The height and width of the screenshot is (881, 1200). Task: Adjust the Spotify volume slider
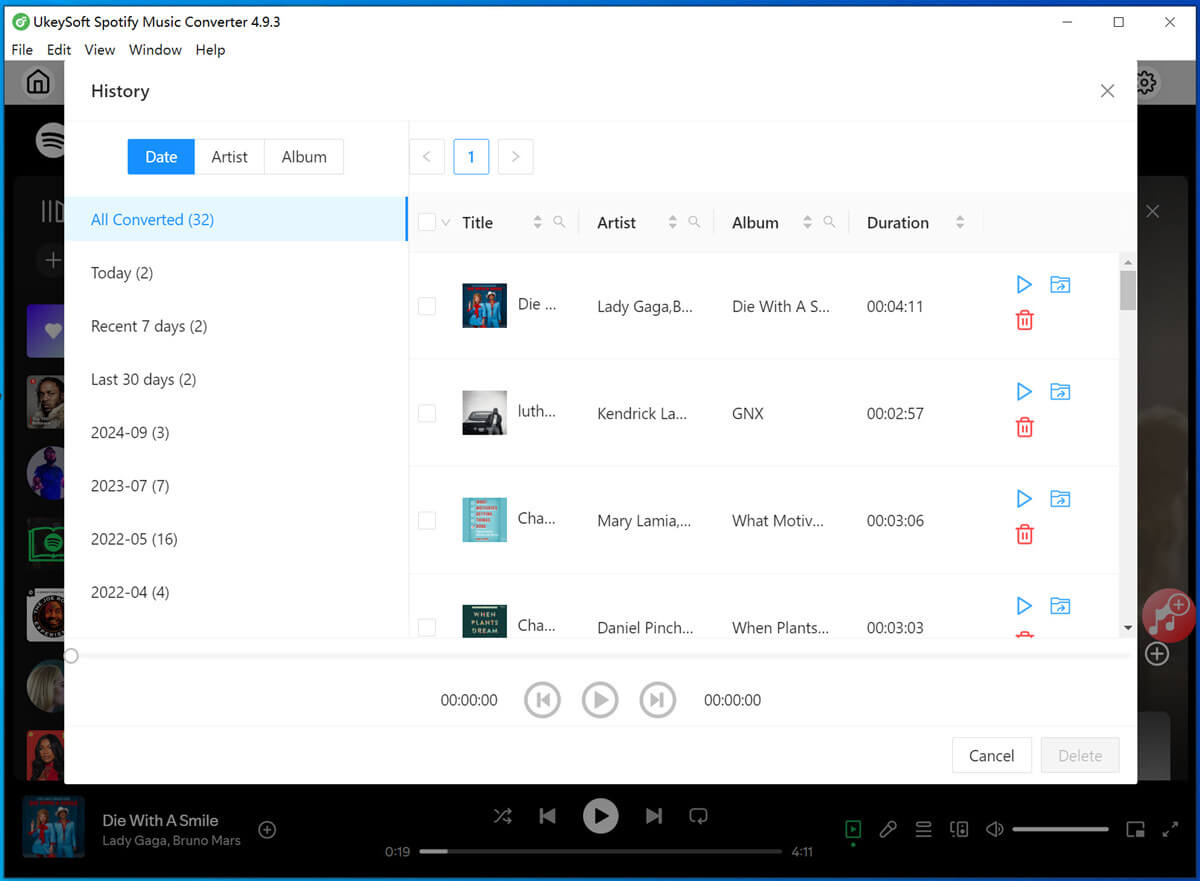[x=1060, y=829]
